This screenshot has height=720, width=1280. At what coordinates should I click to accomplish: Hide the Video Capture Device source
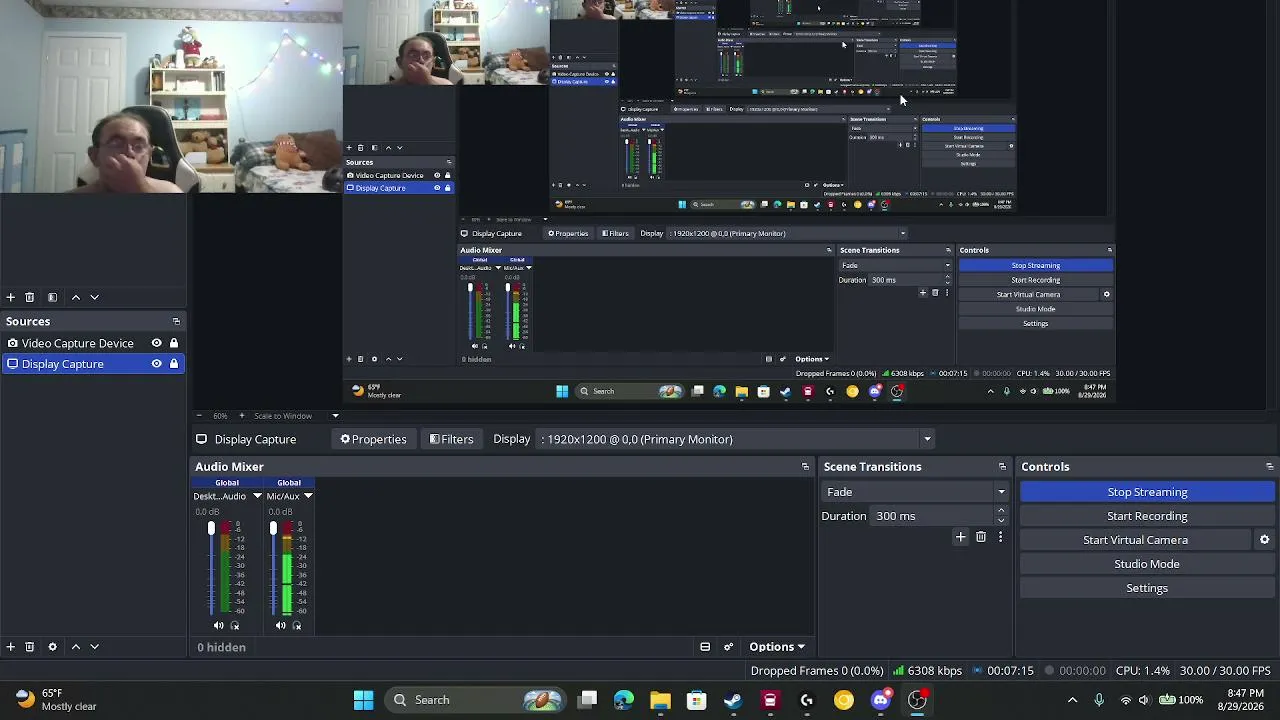tap(156, 343)
